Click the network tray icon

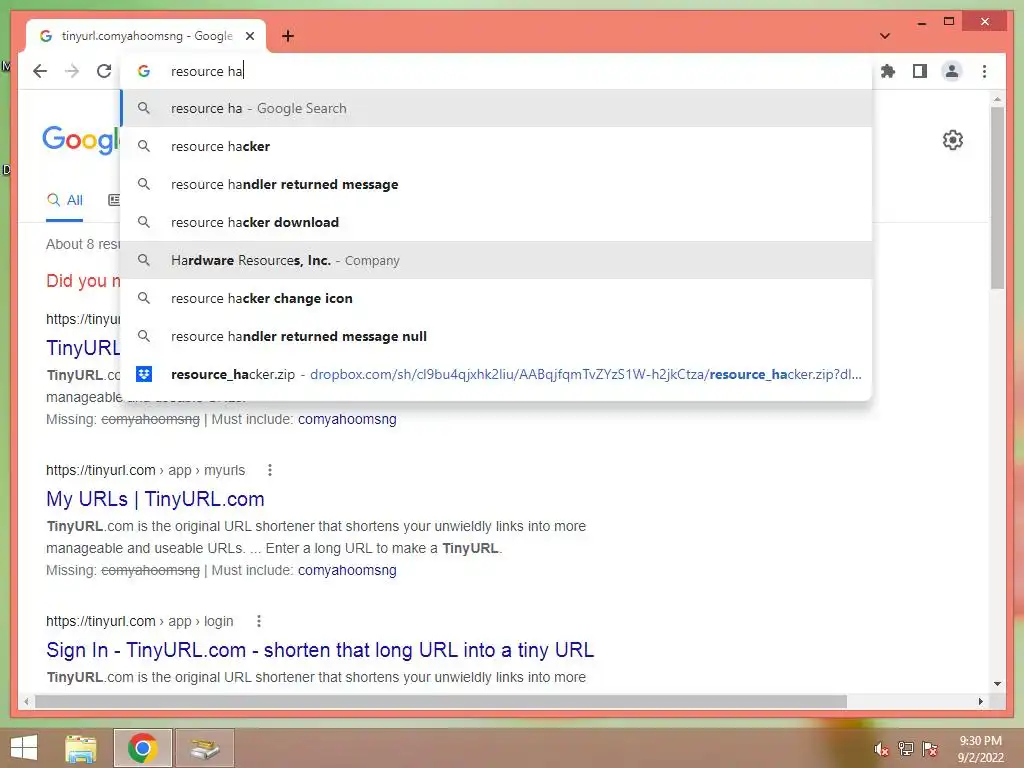coord(906,749)
